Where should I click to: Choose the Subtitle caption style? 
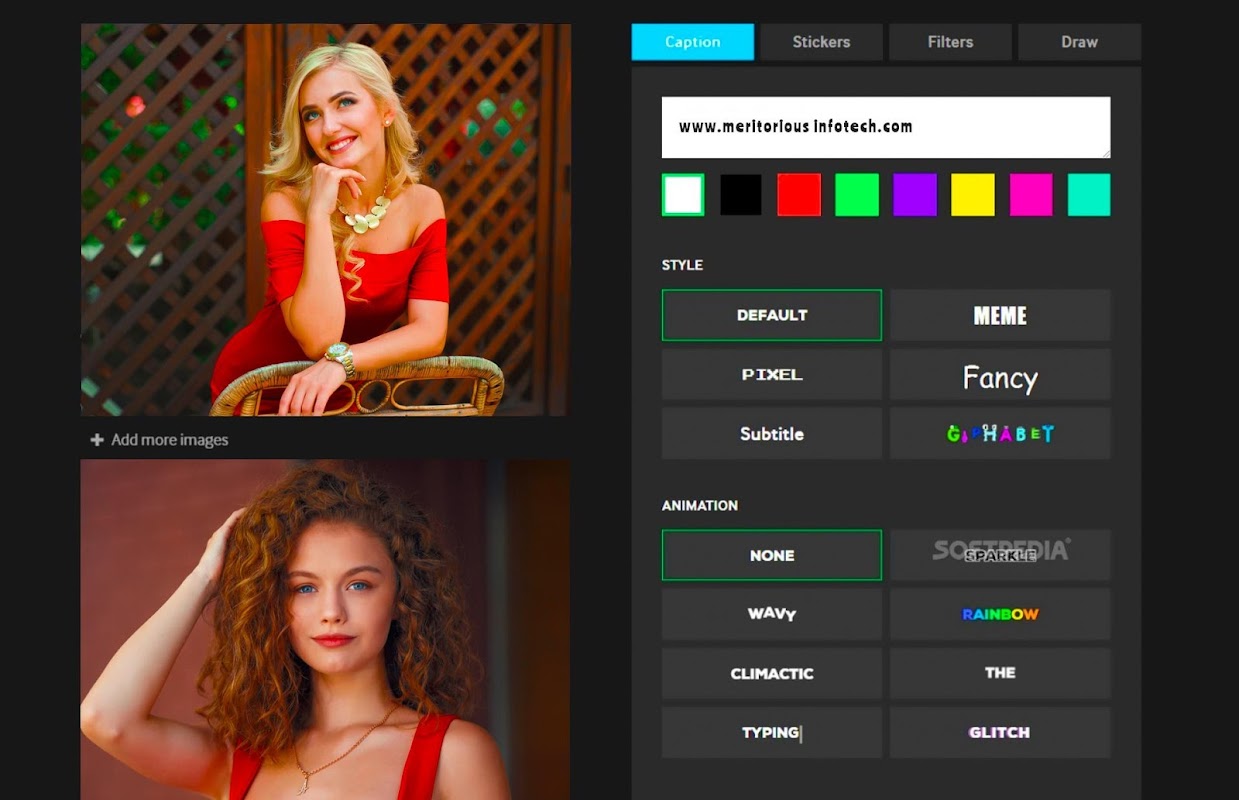point(772,434)
